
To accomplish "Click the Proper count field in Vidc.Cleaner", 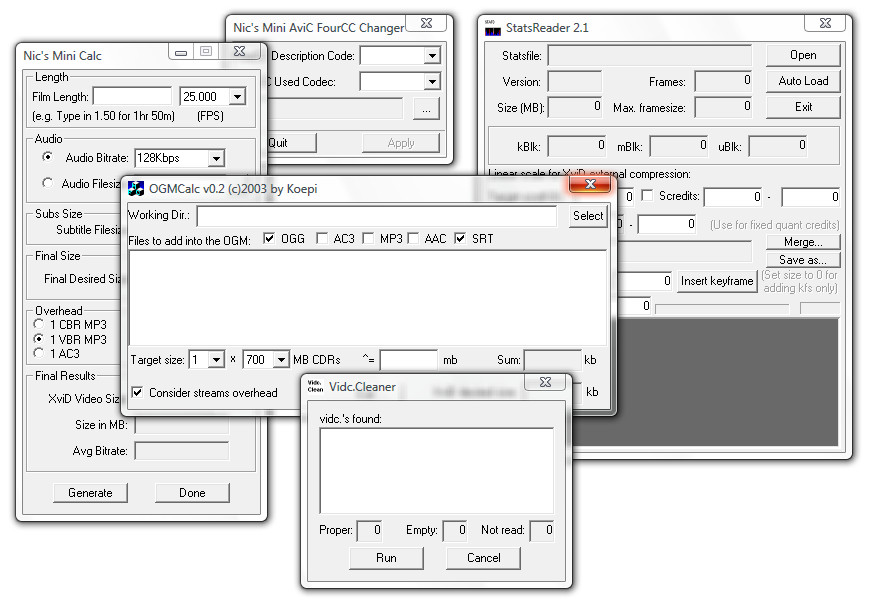I will tap(369, 531).
